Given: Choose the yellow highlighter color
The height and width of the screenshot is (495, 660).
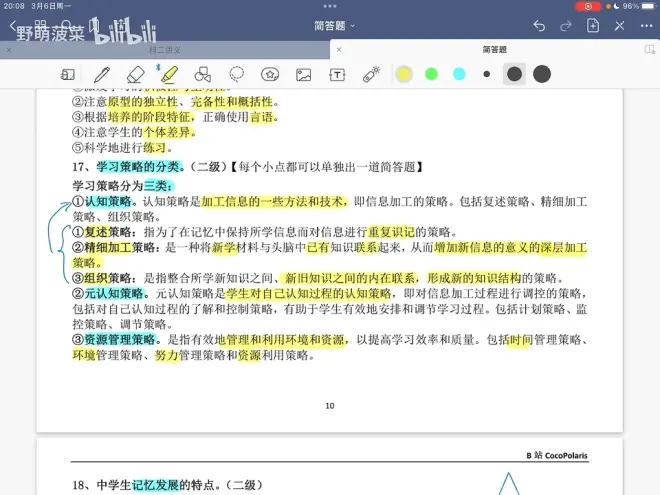Looking at the screenshot, I should pos(404,74).
